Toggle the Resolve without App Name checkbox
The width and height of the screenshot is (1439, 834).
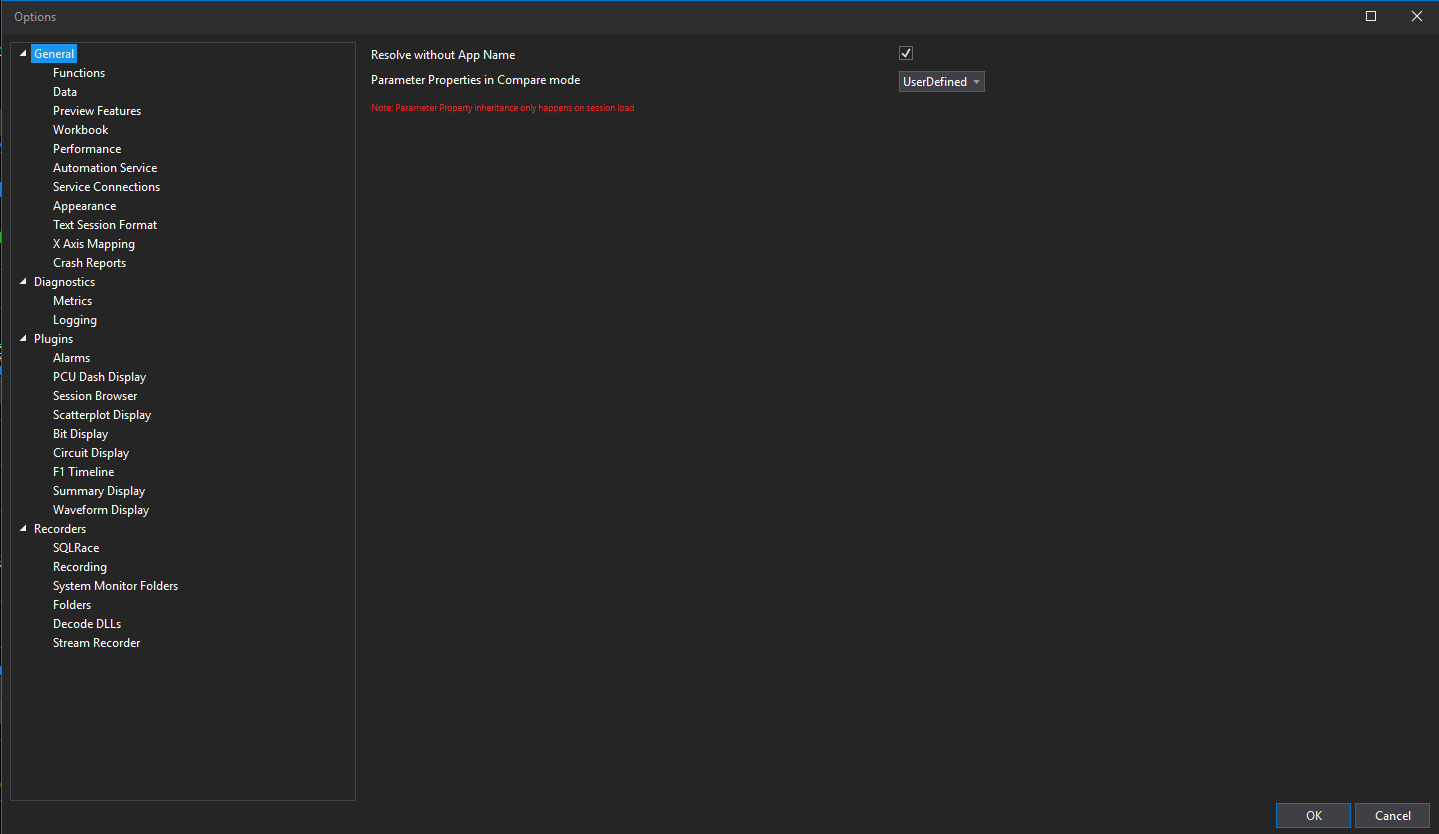[906, 53]
